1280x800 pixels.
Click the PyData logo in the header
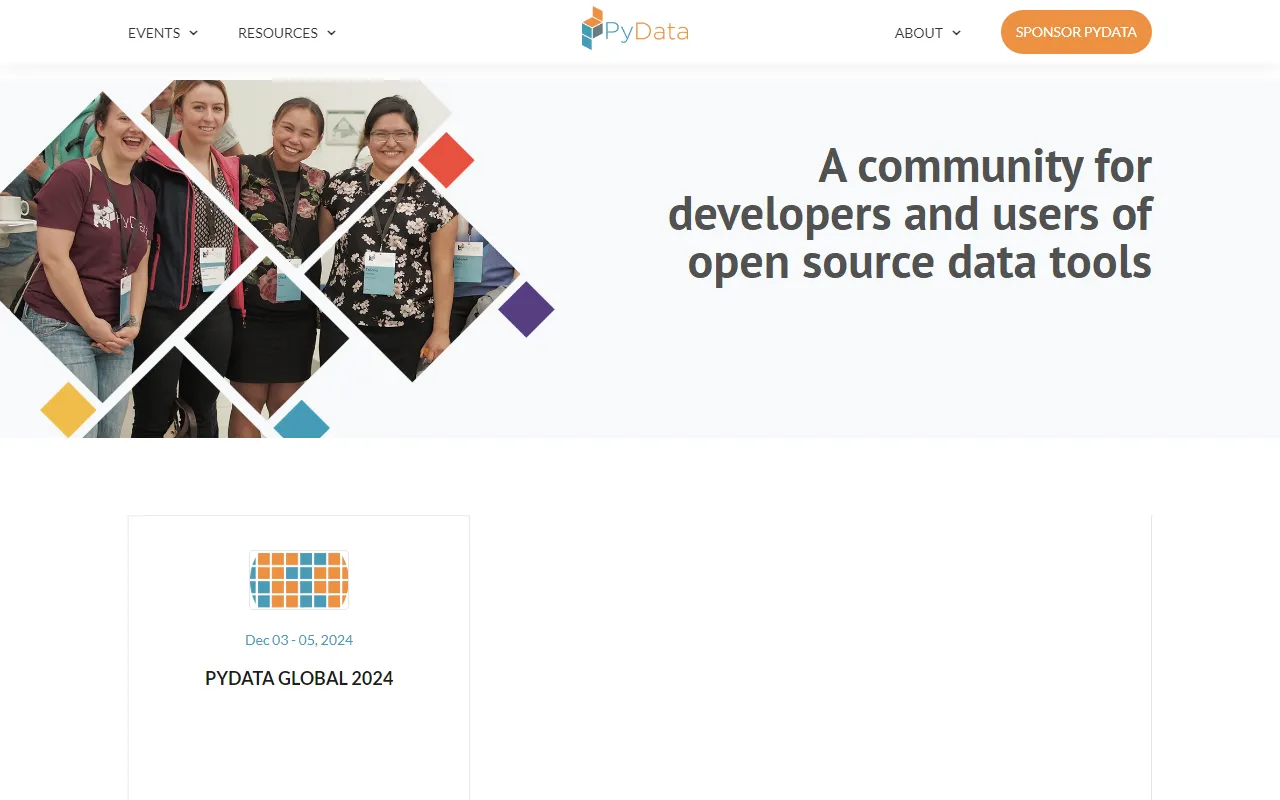point(635,29)
